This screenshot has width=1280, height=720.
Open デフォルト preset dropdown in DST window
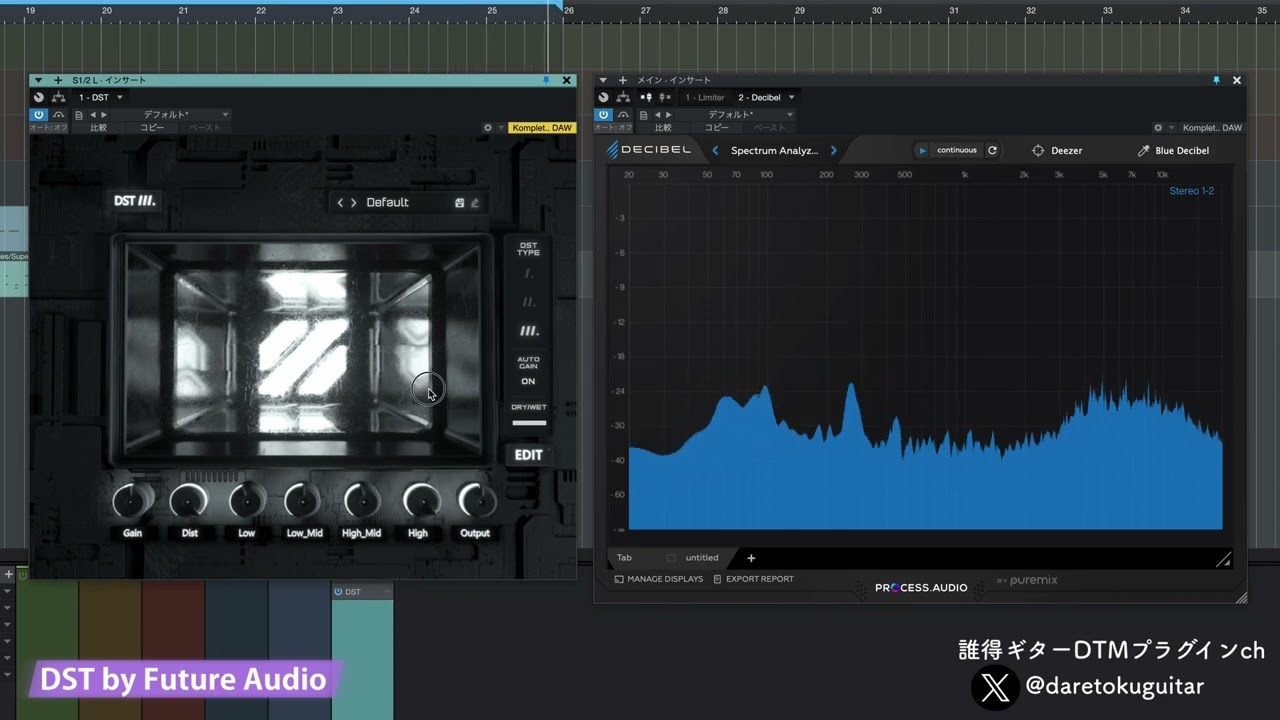[170, 115]
